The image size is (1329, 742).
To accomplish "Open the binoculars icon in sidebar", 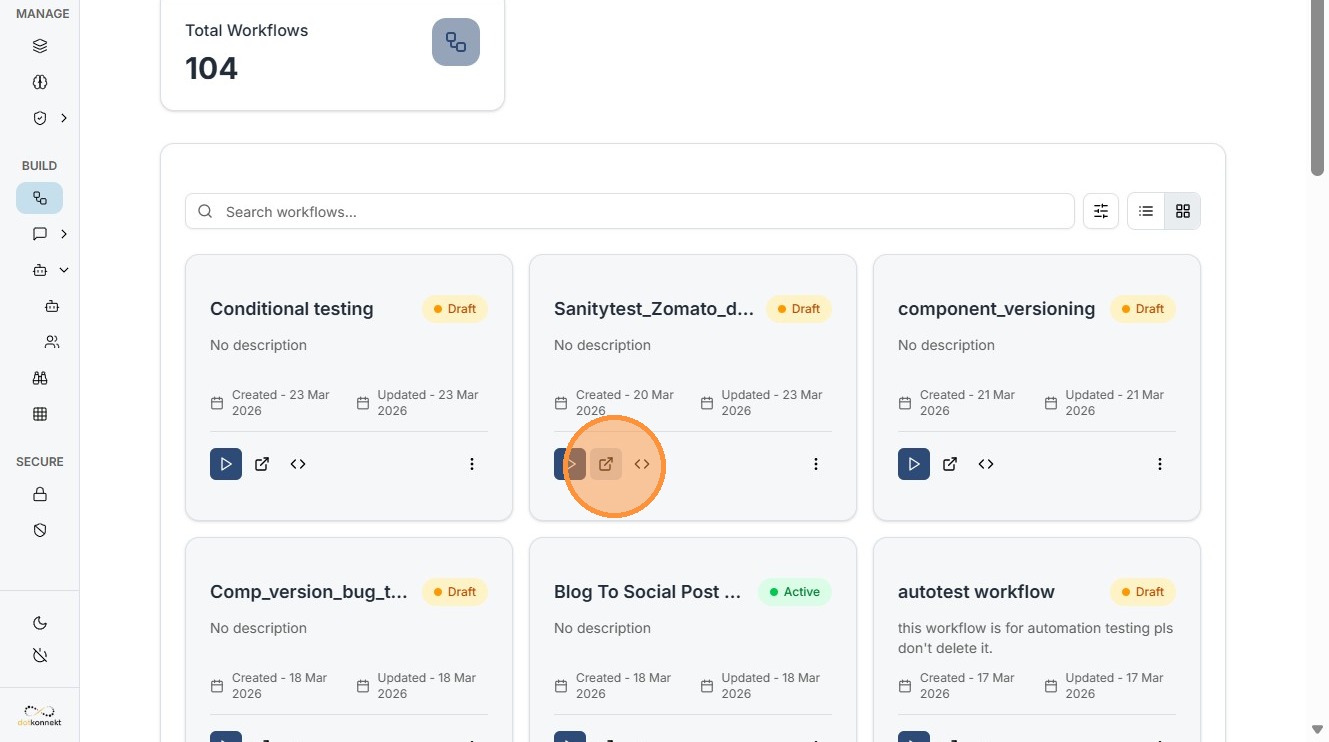I will (x=40, y=378).
